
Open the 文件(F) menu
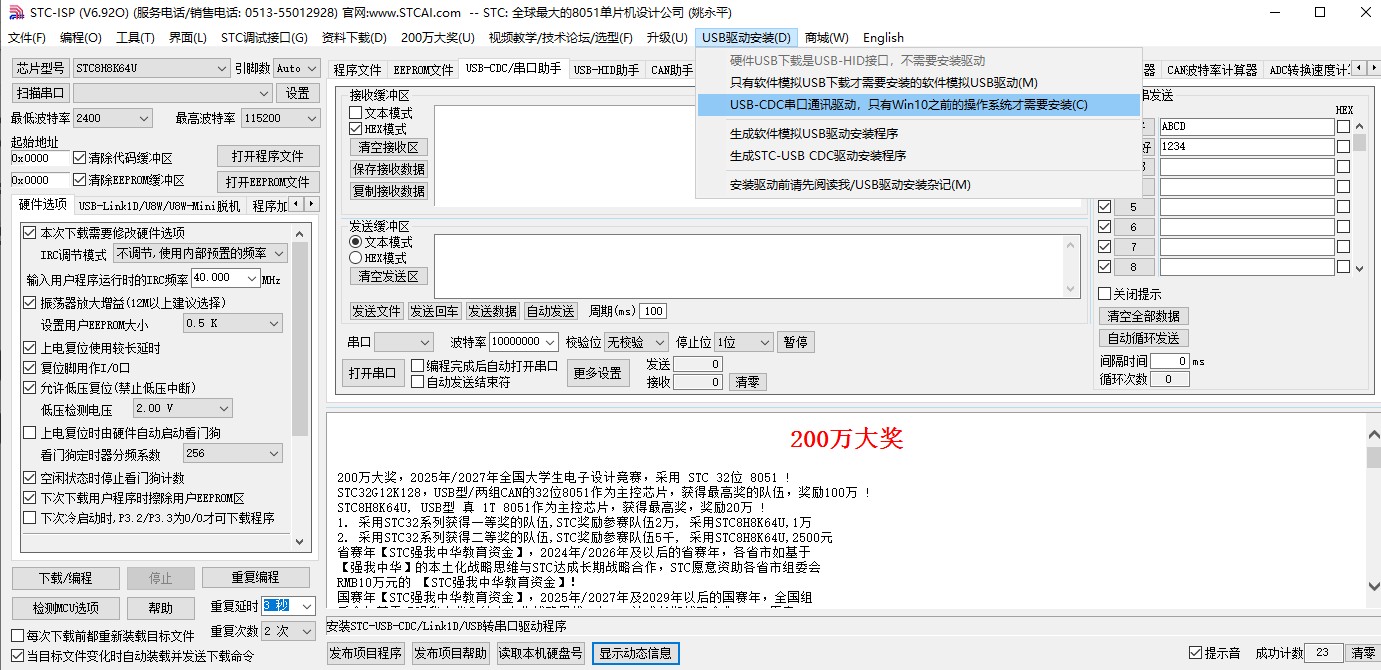click(x=27, y=38)
